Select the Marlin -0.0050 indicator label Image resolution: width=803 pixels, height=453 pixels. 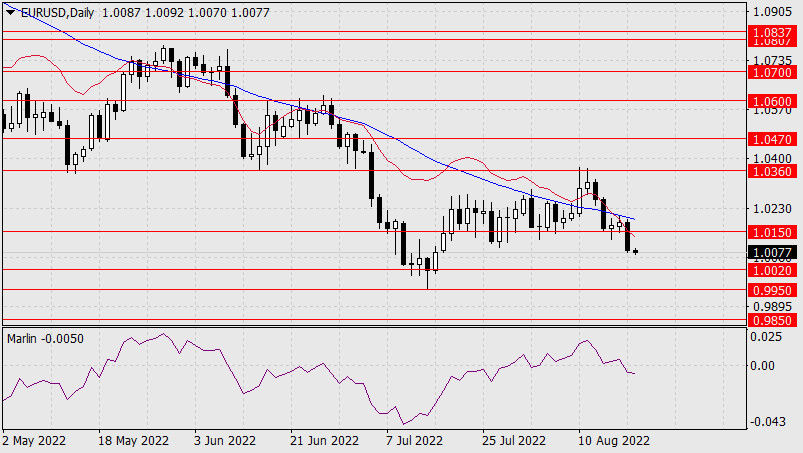[x=45, y=339]
